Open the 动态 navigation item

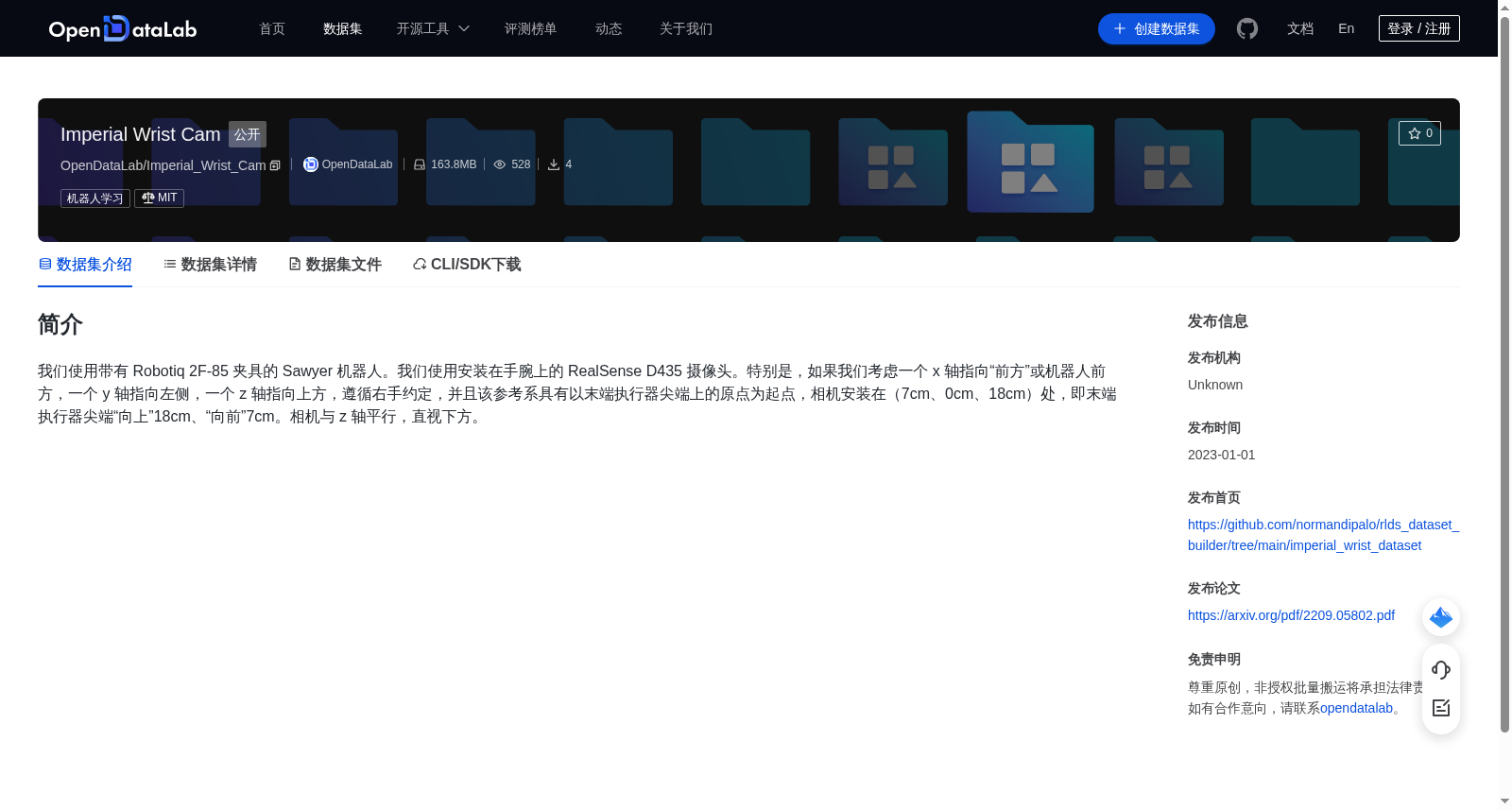pyautogui.click(x=609, y=28)
